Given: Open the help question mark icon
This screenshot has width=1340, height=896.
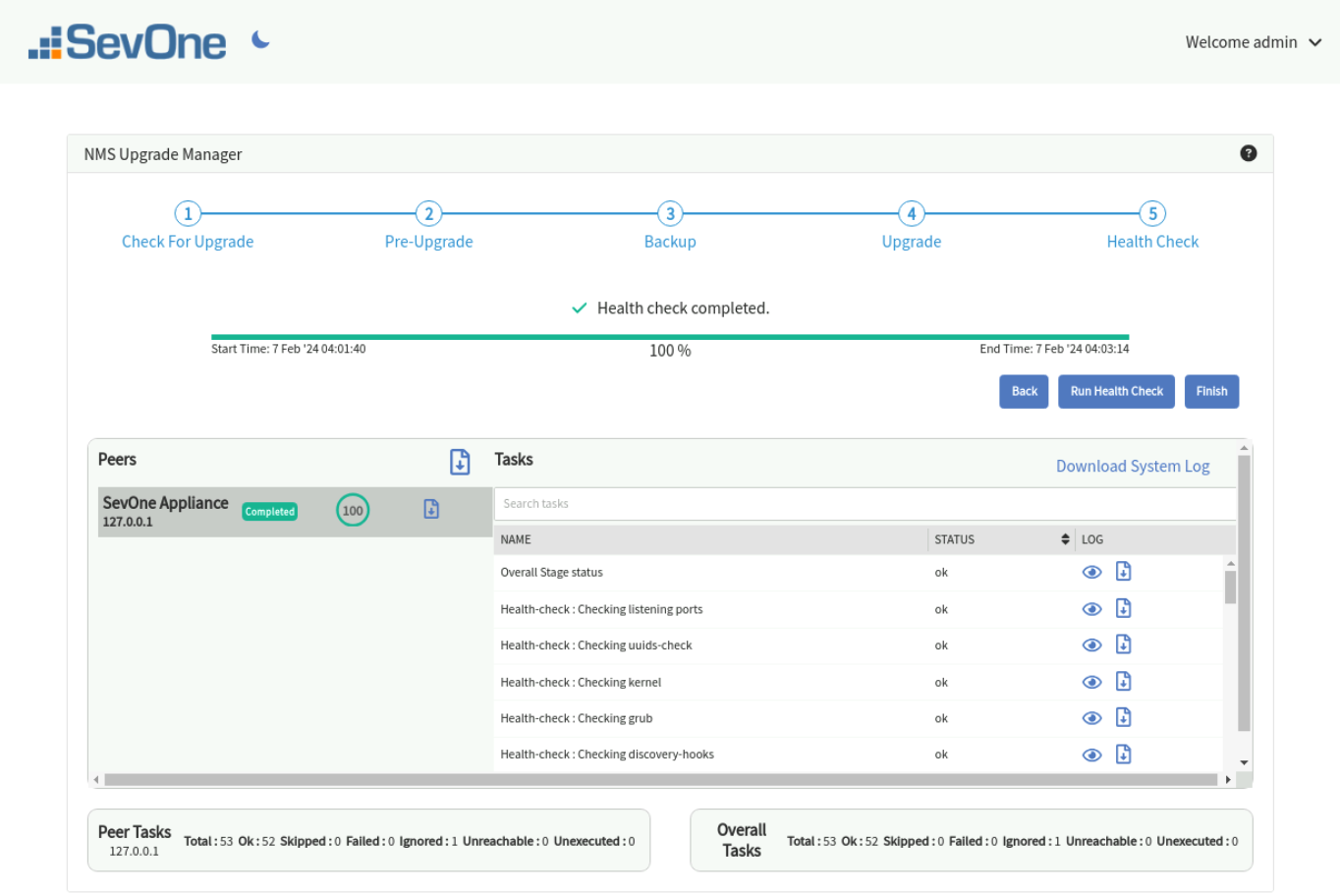Looking at the screenshot, I should pos(1248,153).
